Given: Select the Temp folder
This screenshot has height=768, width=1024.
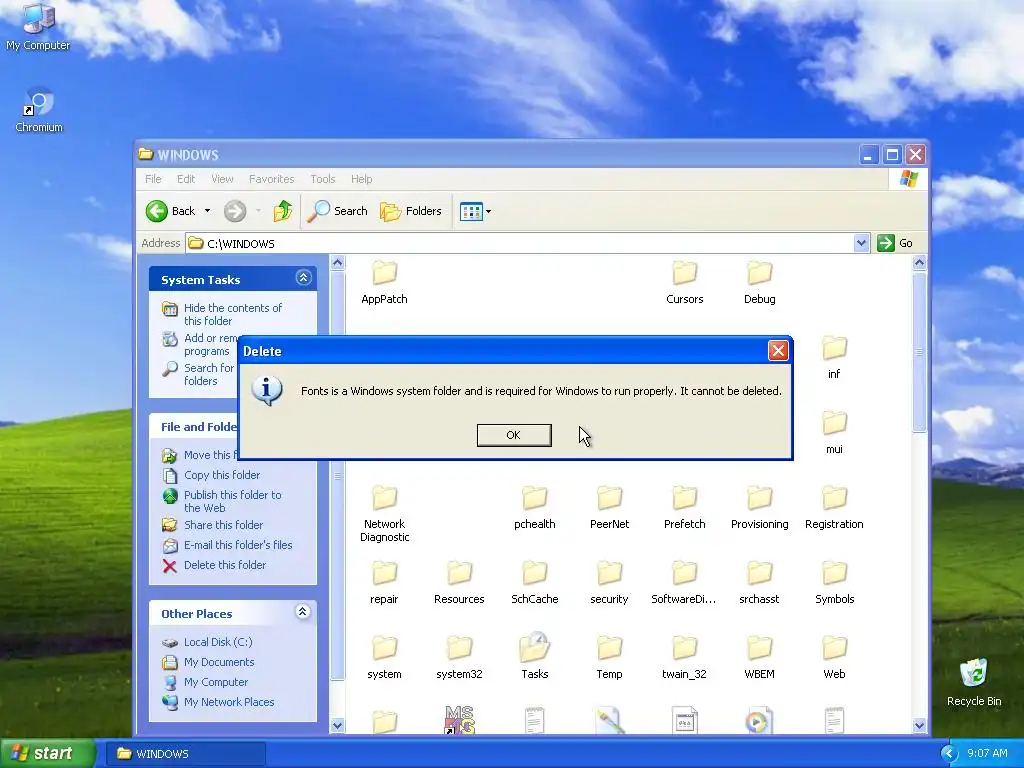Looking at the screenshot, I should 609,658.
